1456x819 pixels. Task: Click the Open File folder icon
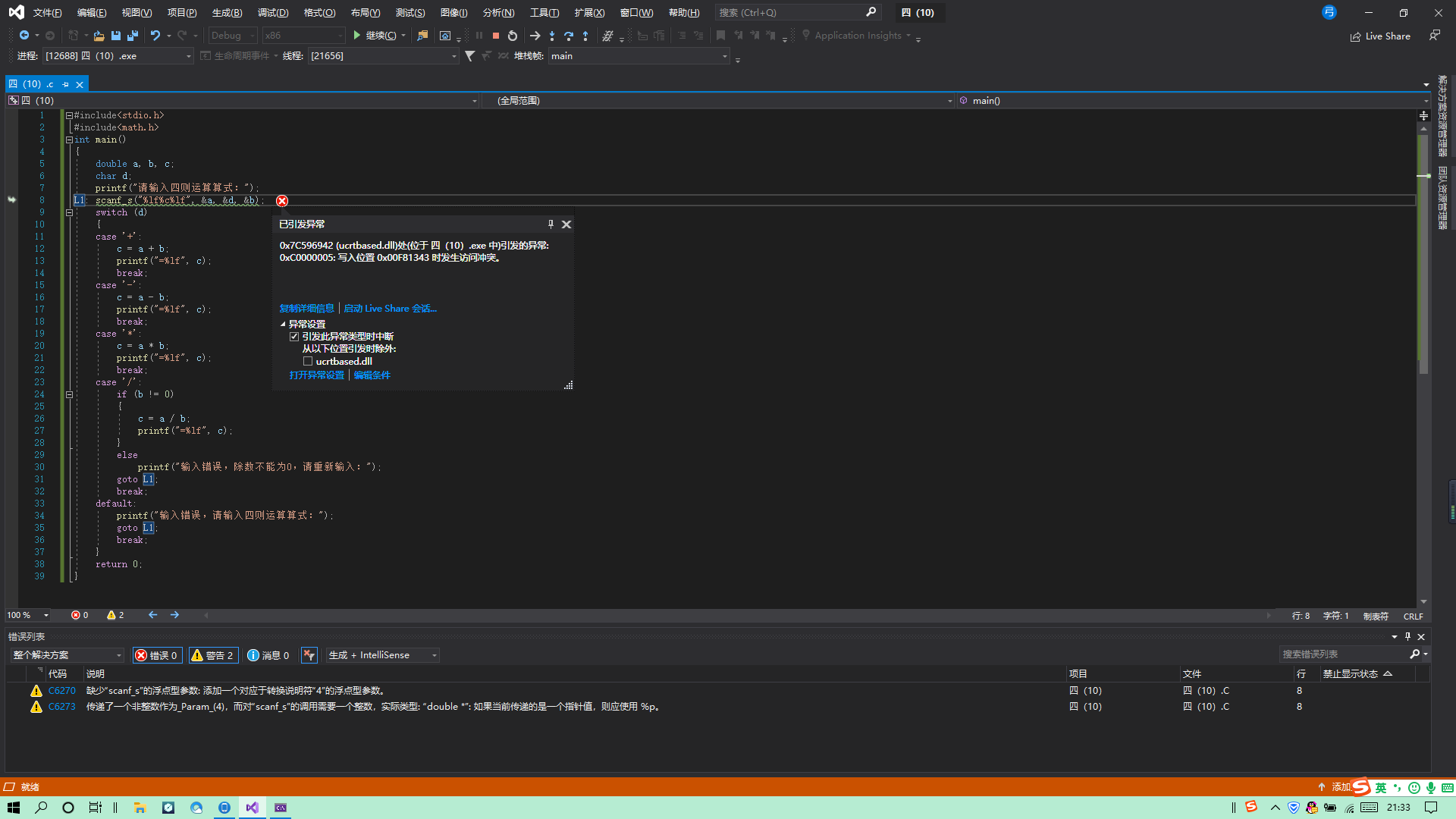pos(99,36)
